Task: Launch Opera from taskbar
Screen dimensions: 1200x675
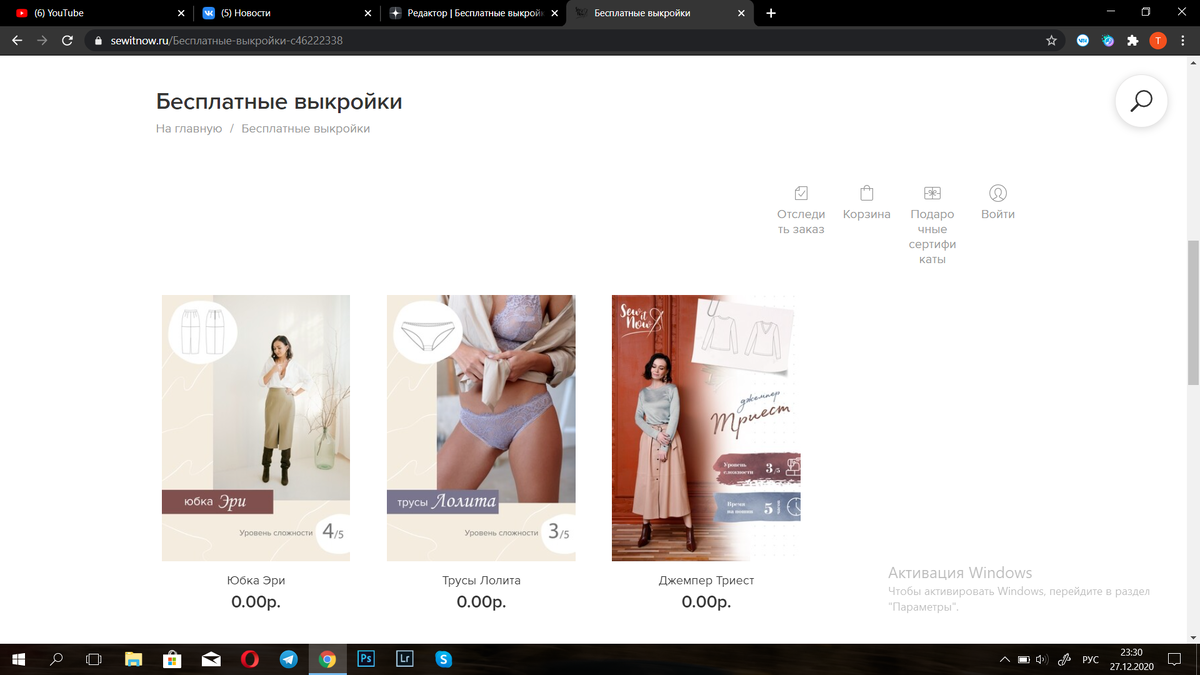Action: [250, 660]
